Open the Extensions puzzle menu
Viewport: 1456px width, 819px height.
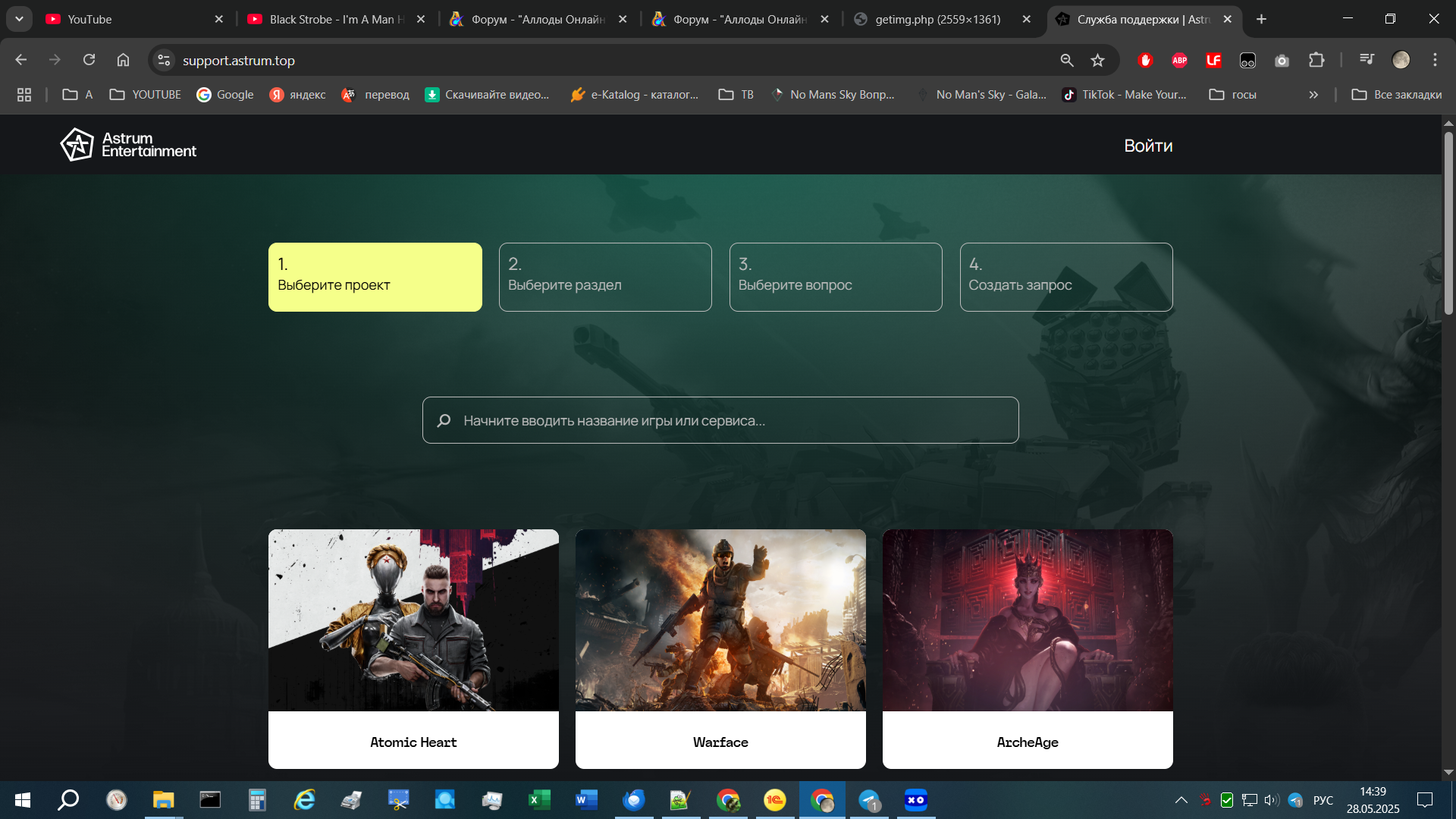tap(1316, 60)
